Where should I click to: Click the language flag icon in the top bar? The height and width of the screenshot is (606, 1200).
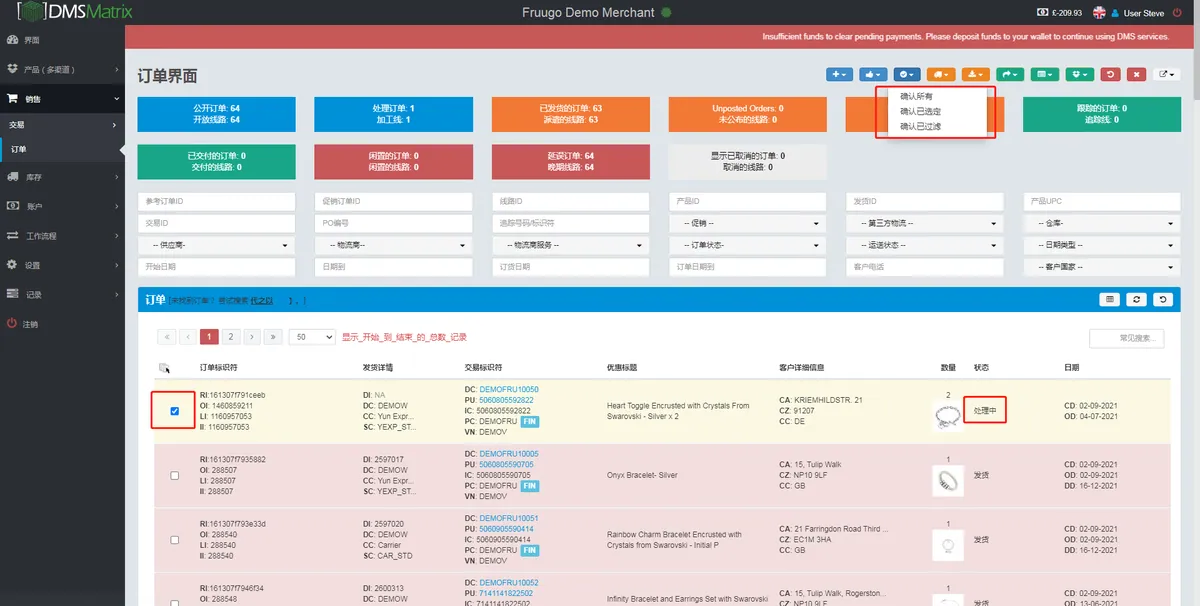(x=1100, y=13)
